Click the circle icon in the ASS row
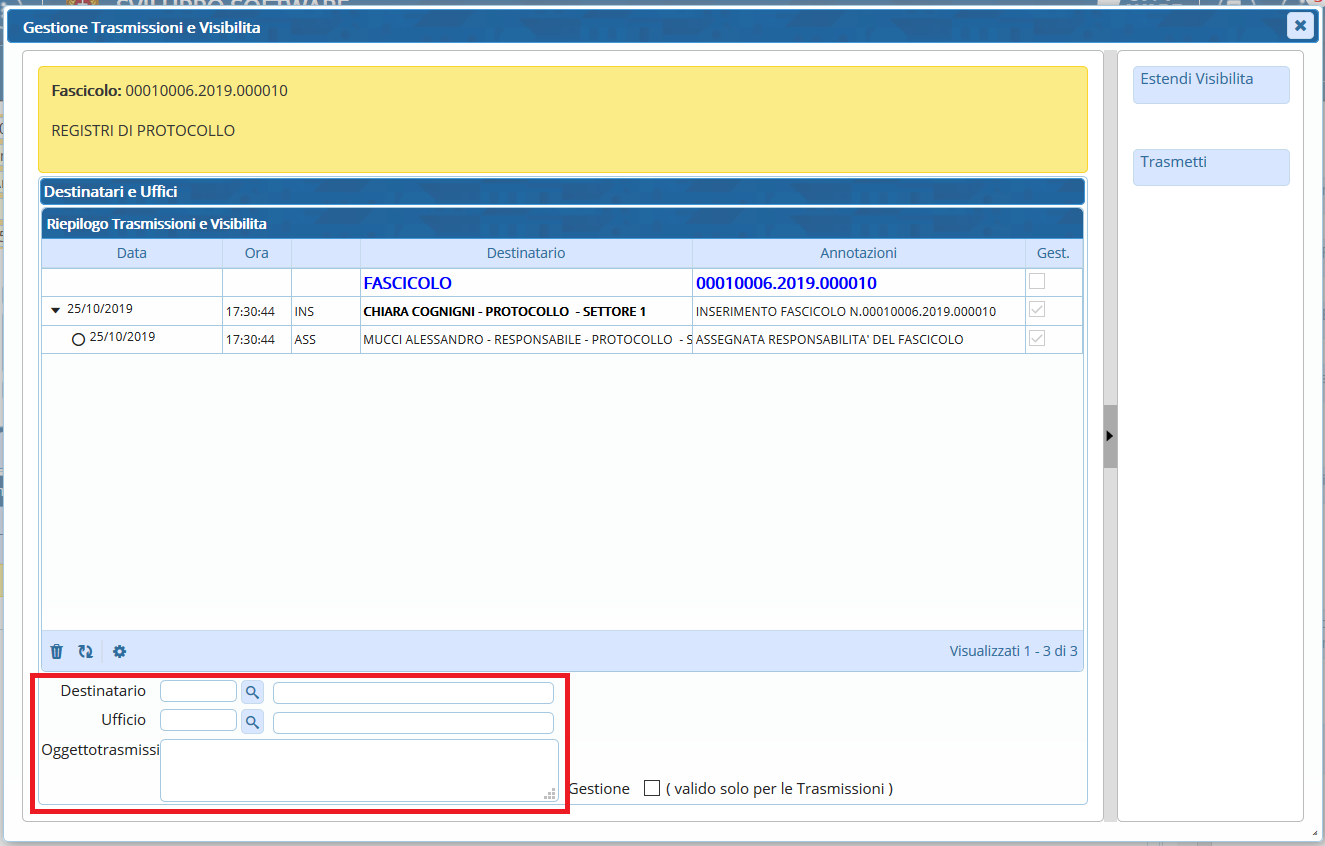 pos(78,340)
